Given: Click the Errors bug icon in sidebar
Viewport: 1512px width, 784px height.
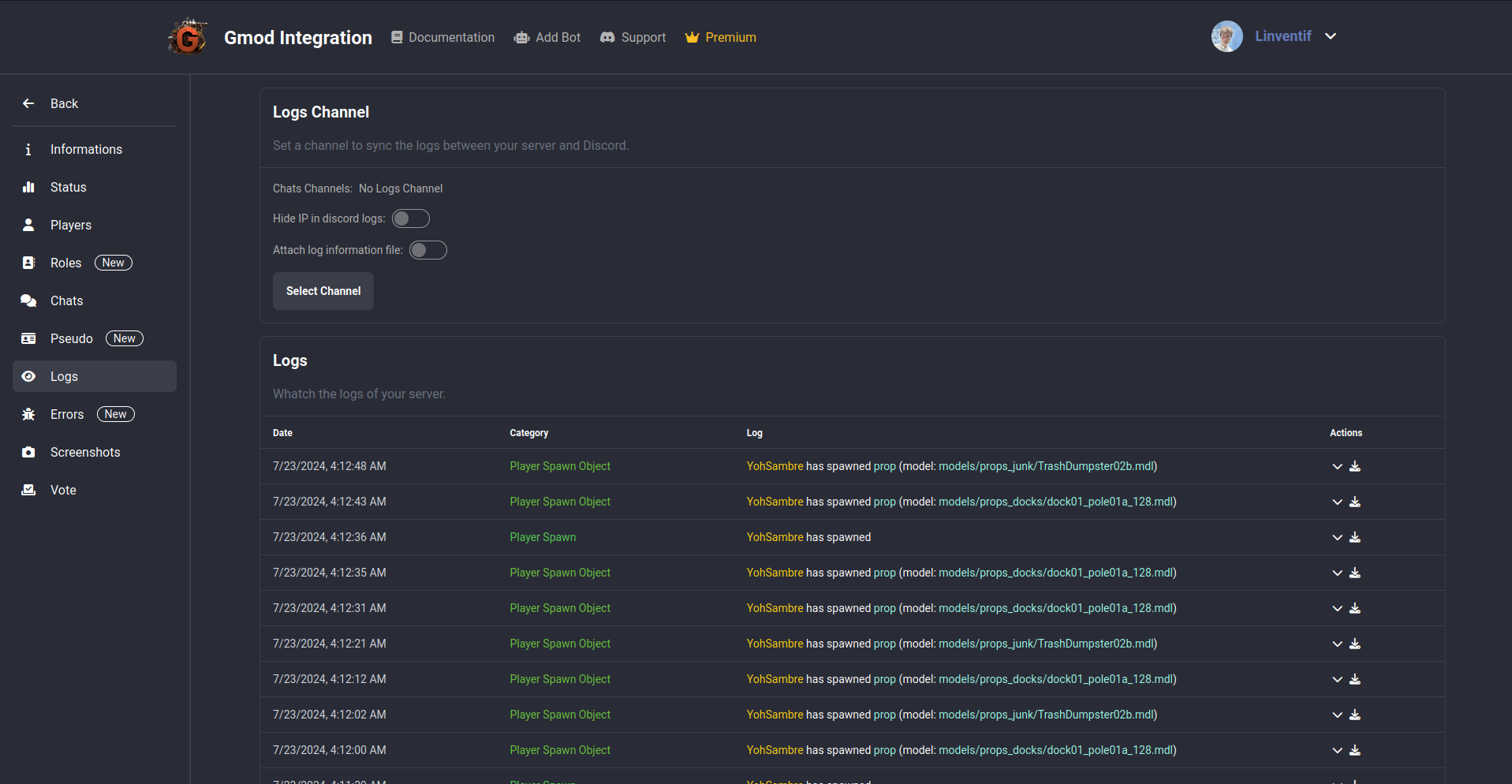Looking at the screenshot, I should pyautogui.click(x=28, y=414).
